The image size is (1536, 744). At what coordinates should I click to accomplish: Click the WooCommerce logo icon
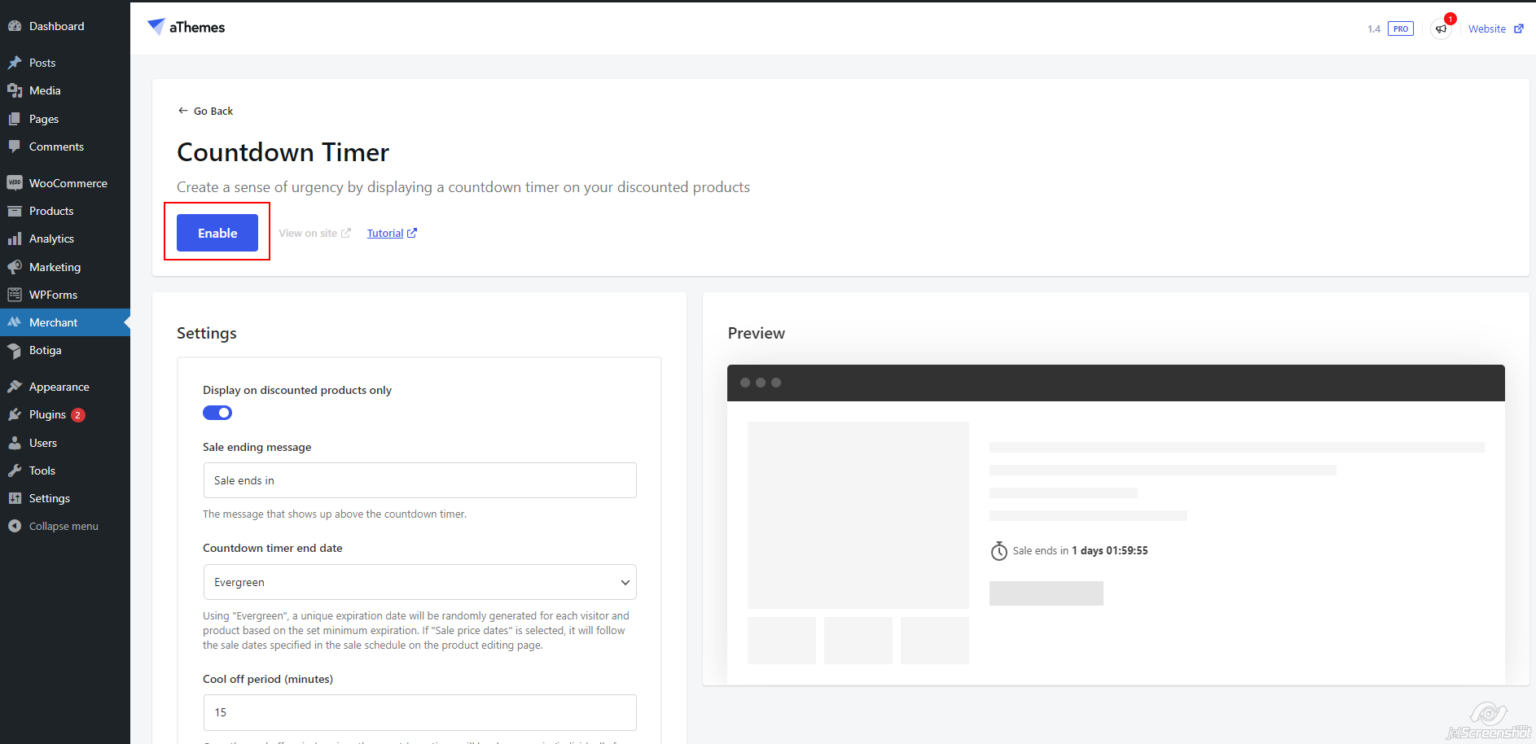click(x=14, y=183)
